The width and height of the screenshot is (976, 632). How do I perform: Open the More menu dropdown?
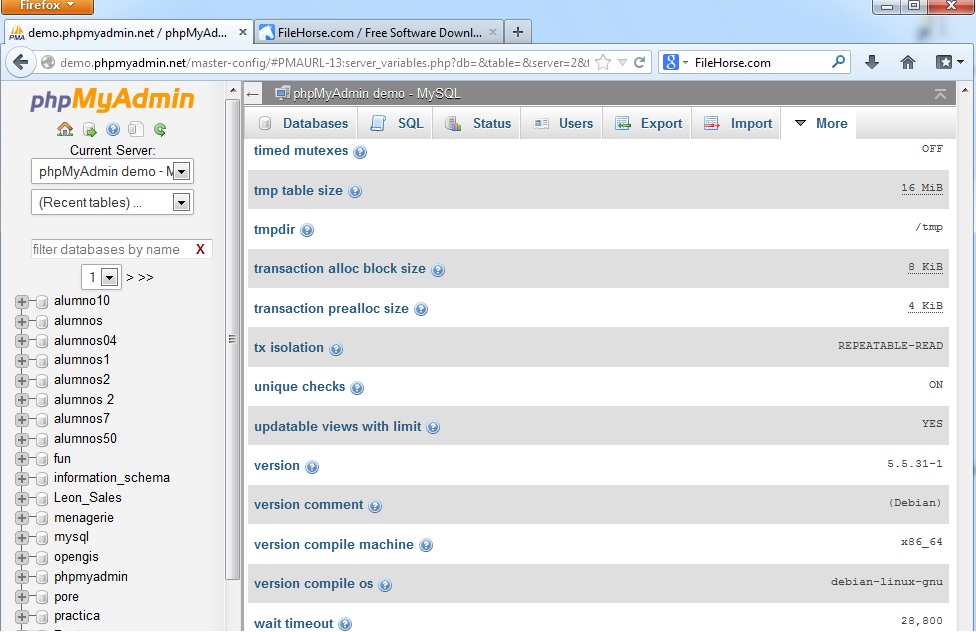[x=821, y=123]
